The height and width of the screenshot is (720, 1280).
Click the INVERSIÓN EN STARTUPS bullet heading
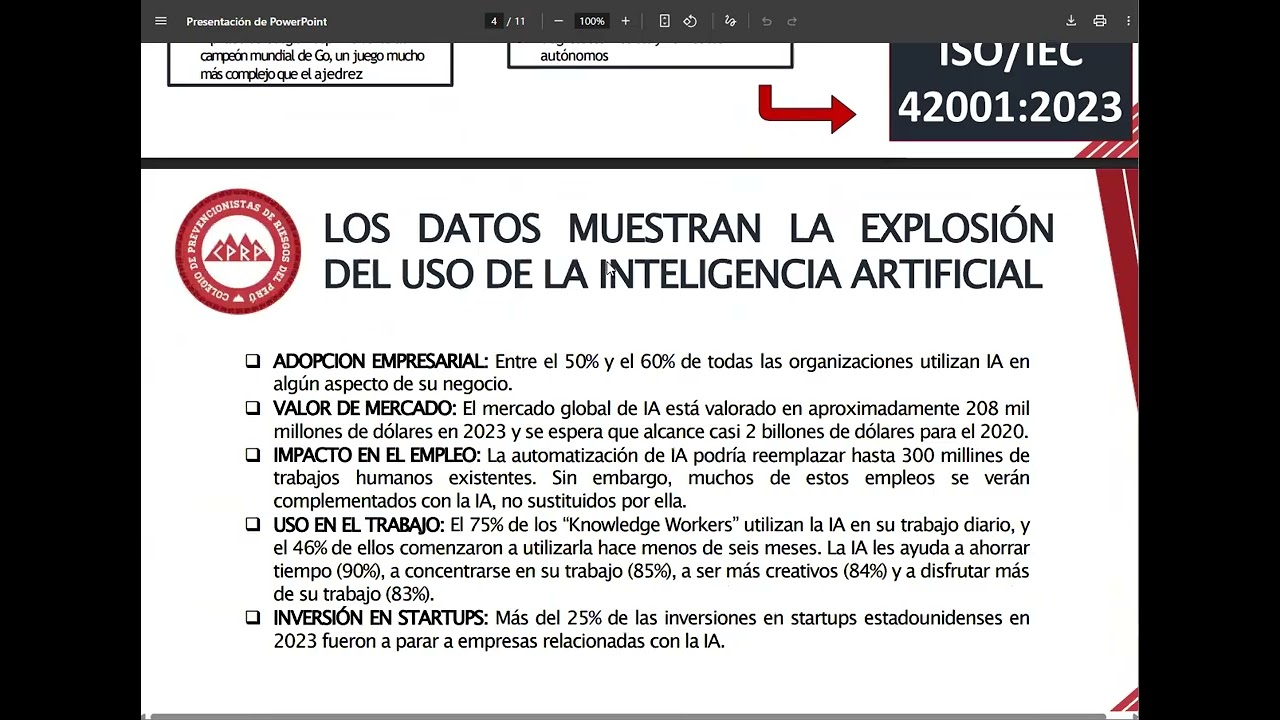click(x=380, y=618)
